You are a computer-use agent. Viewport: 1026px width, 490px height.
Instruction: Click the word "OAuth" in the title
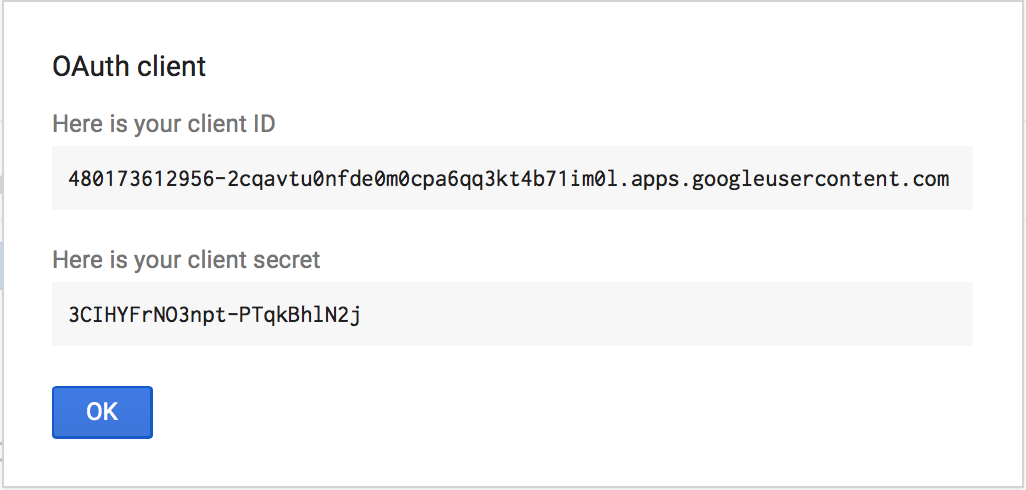pos(90,67)
